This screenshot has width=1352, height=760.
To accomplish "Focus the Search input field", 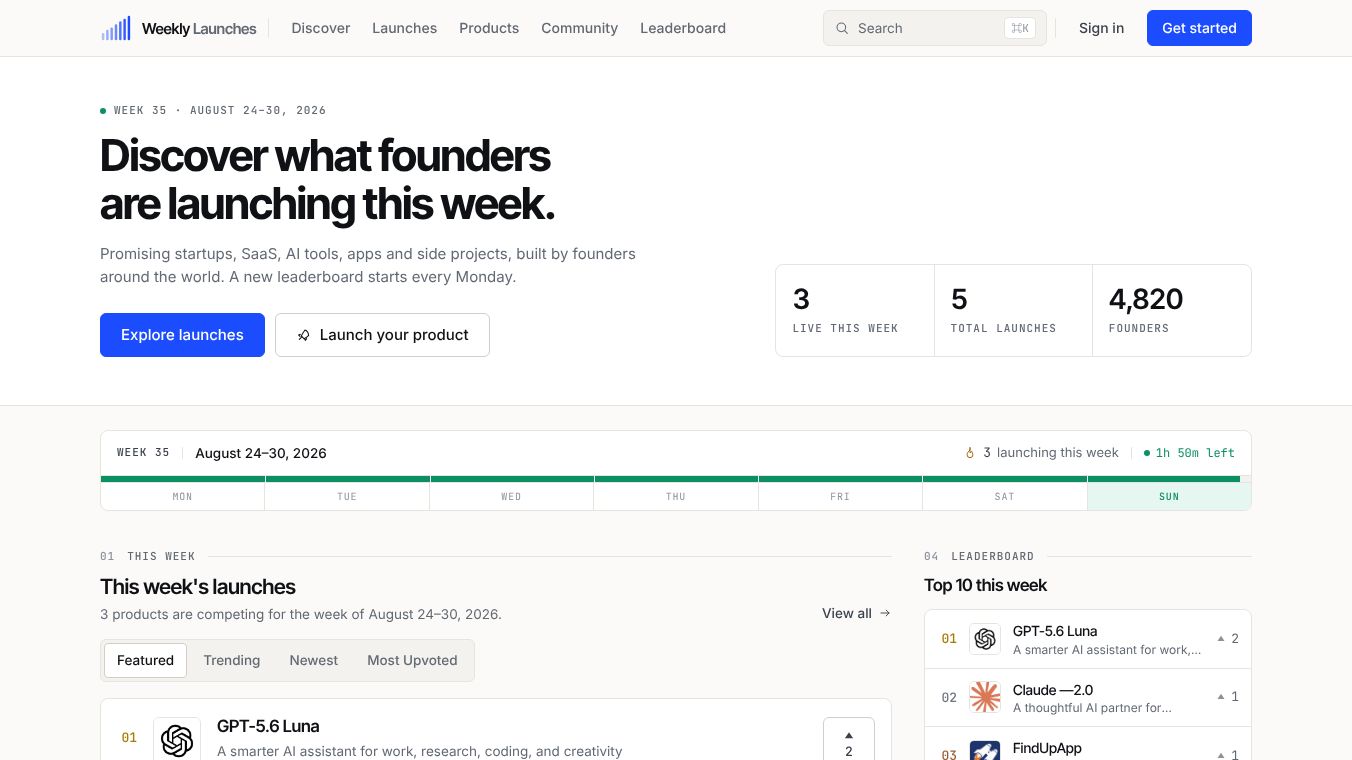I will pos(934,28).
